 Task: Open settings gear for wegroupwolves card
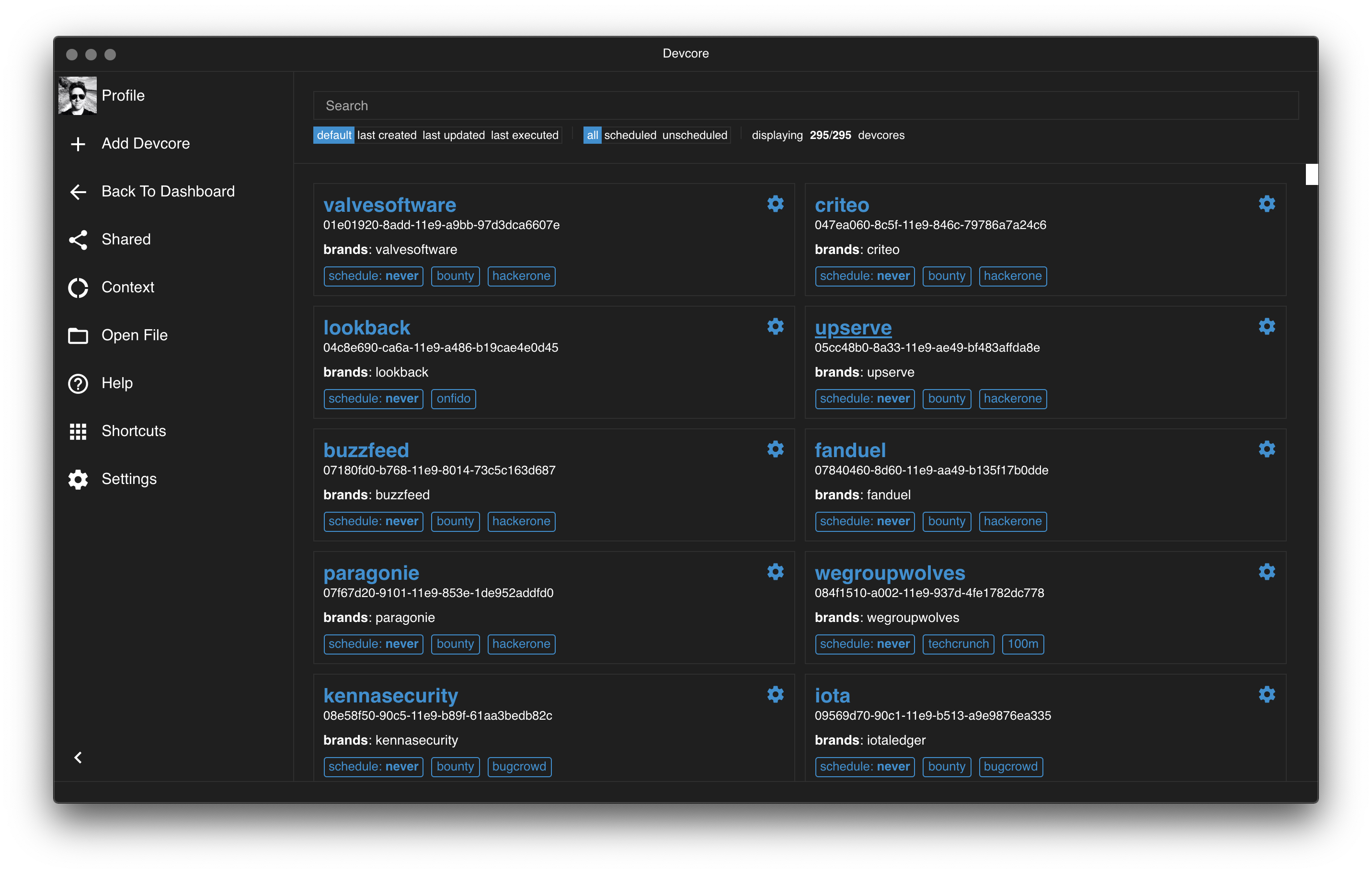1267,572
